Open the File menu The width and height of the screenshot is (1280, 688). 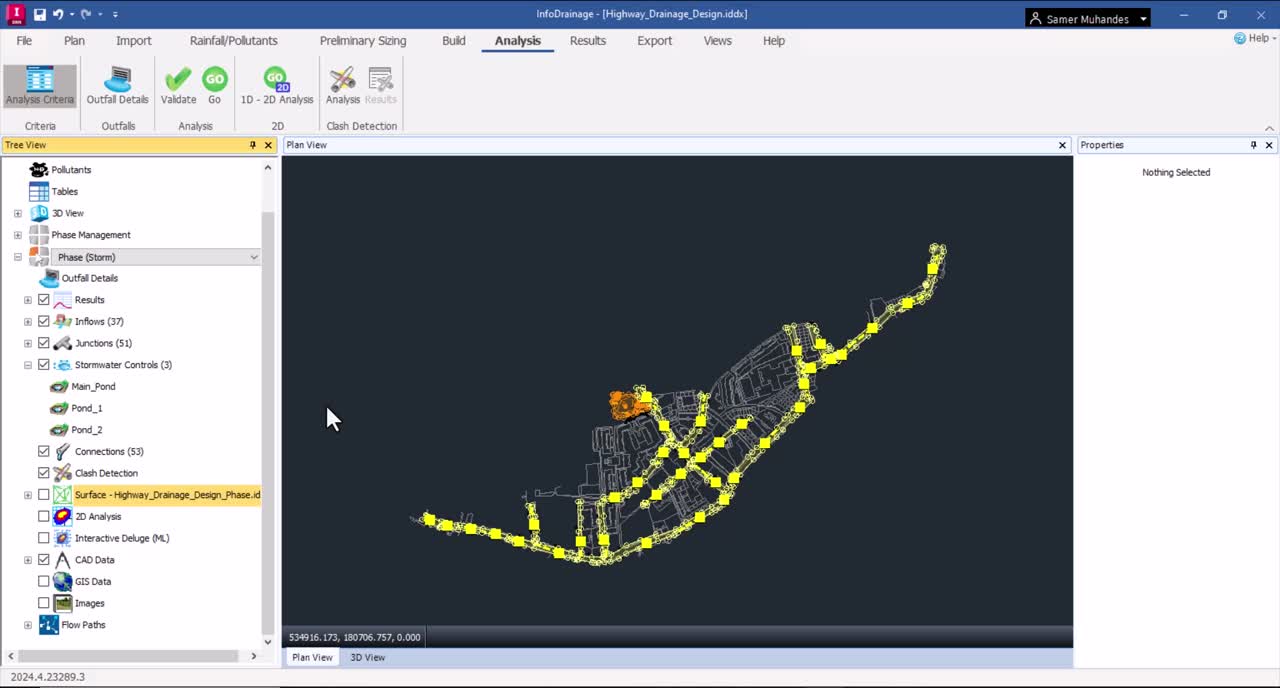click(x=24, y=41)
